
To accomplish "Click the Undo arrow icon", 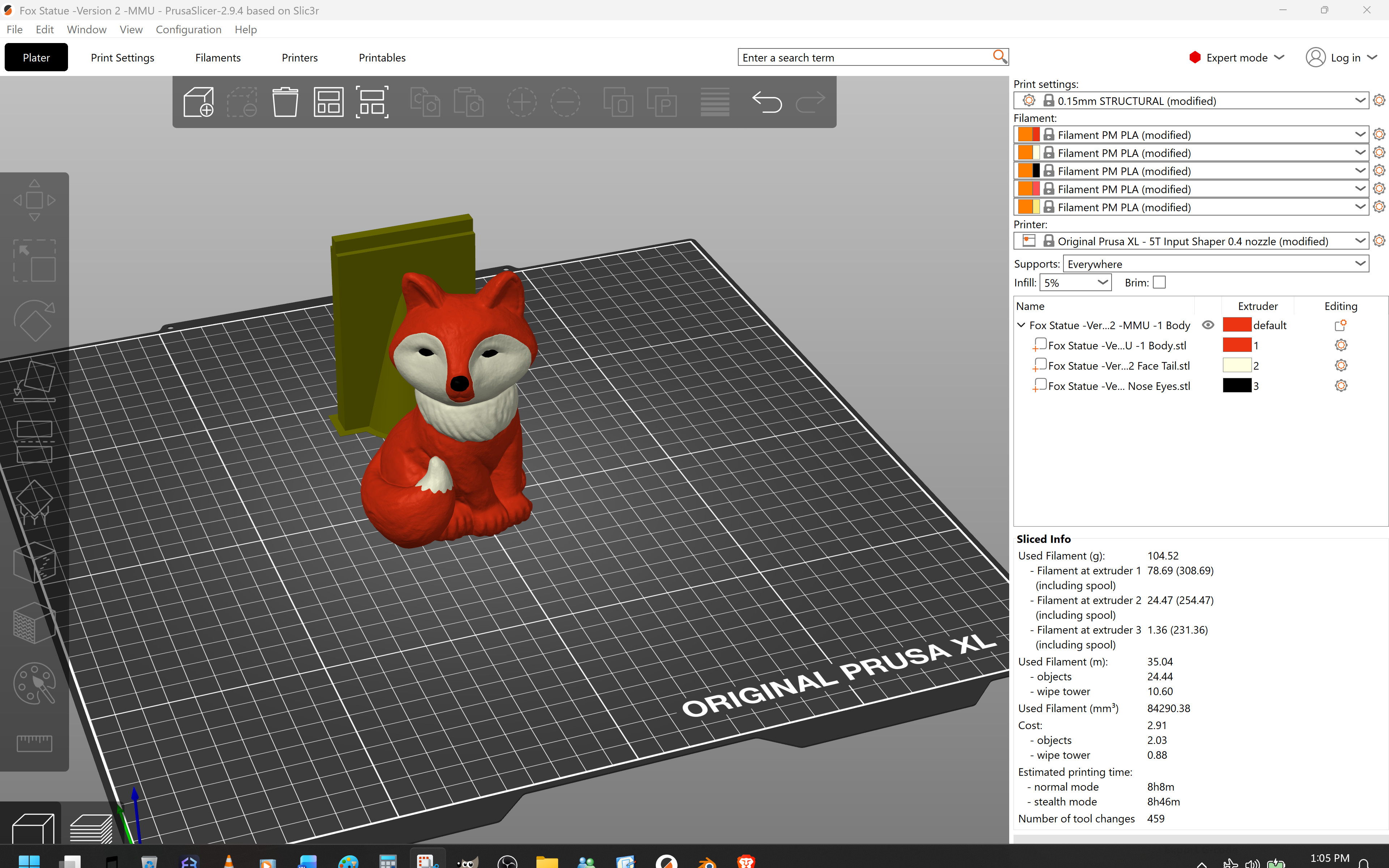I will (x=767, y=102).
